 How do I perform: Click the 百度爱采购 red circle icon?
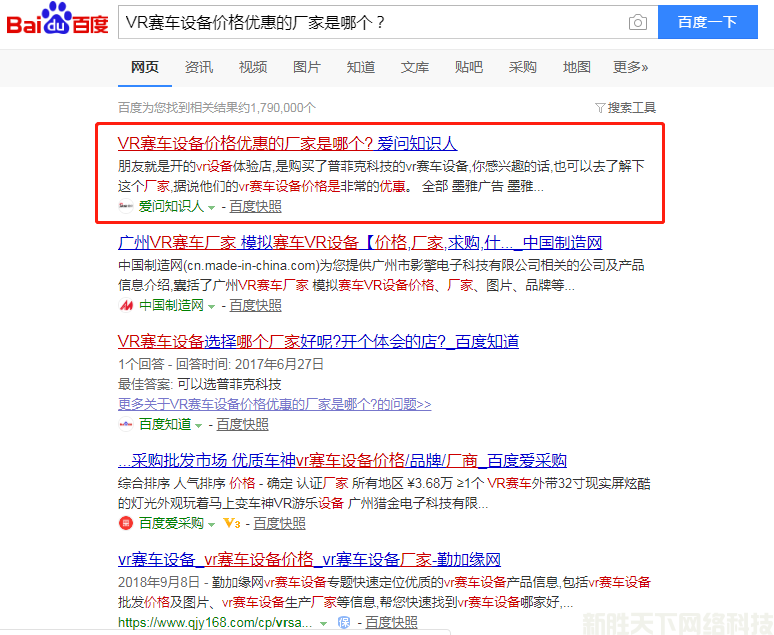[x=126, y=523]
